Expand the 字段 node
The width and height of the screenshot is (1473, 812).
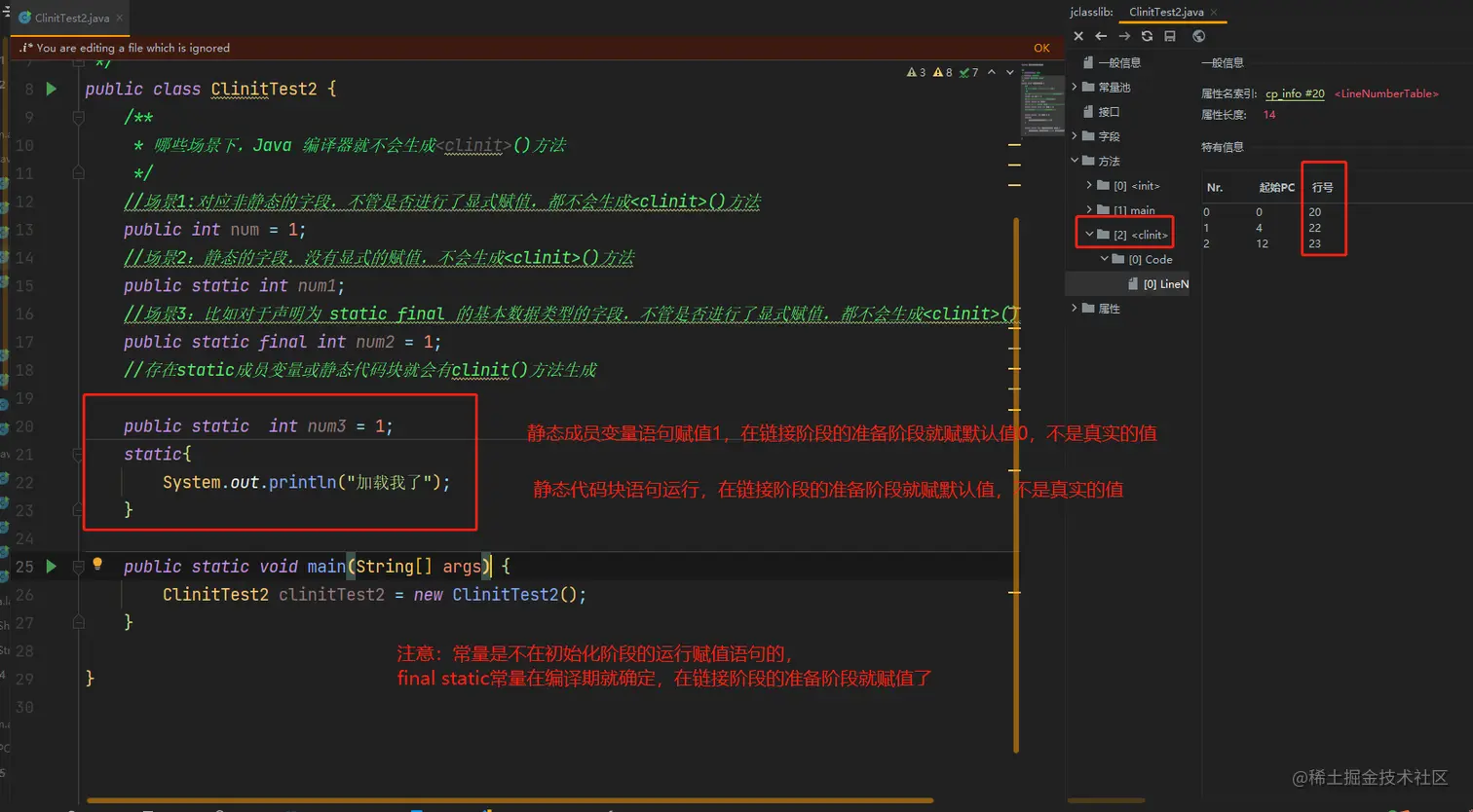[1075, 136]
